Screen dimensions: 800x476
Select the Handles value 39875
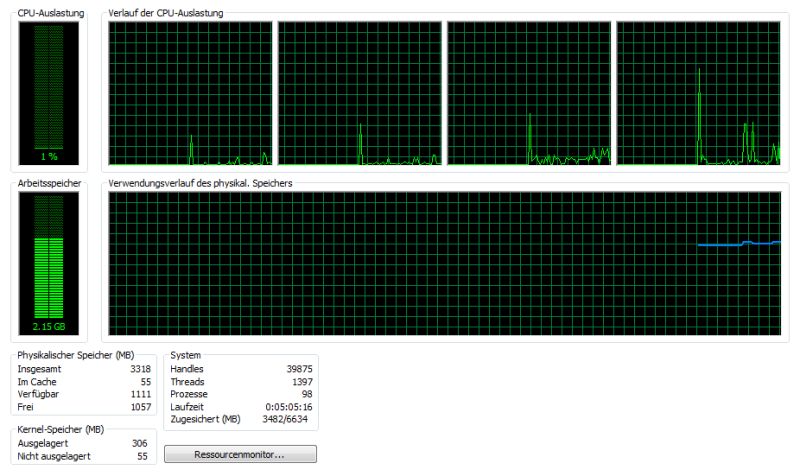point(299,369)
